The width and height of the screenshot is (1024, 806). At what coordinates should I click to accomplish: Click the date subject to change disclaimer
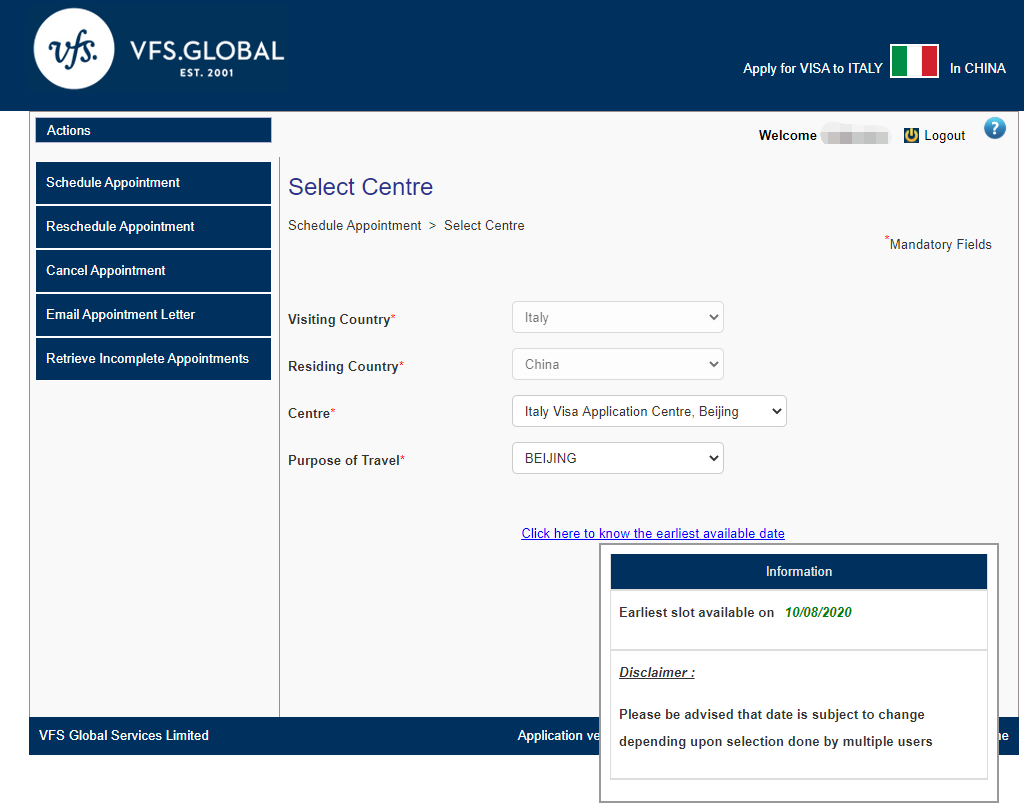(776, 728)
